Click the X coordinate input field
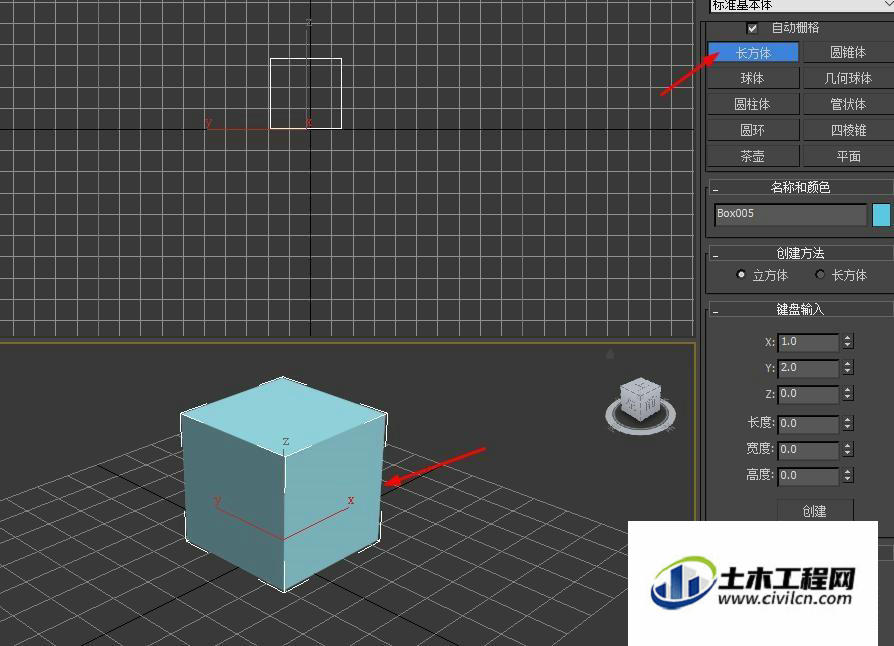 [x=808, y=342]
